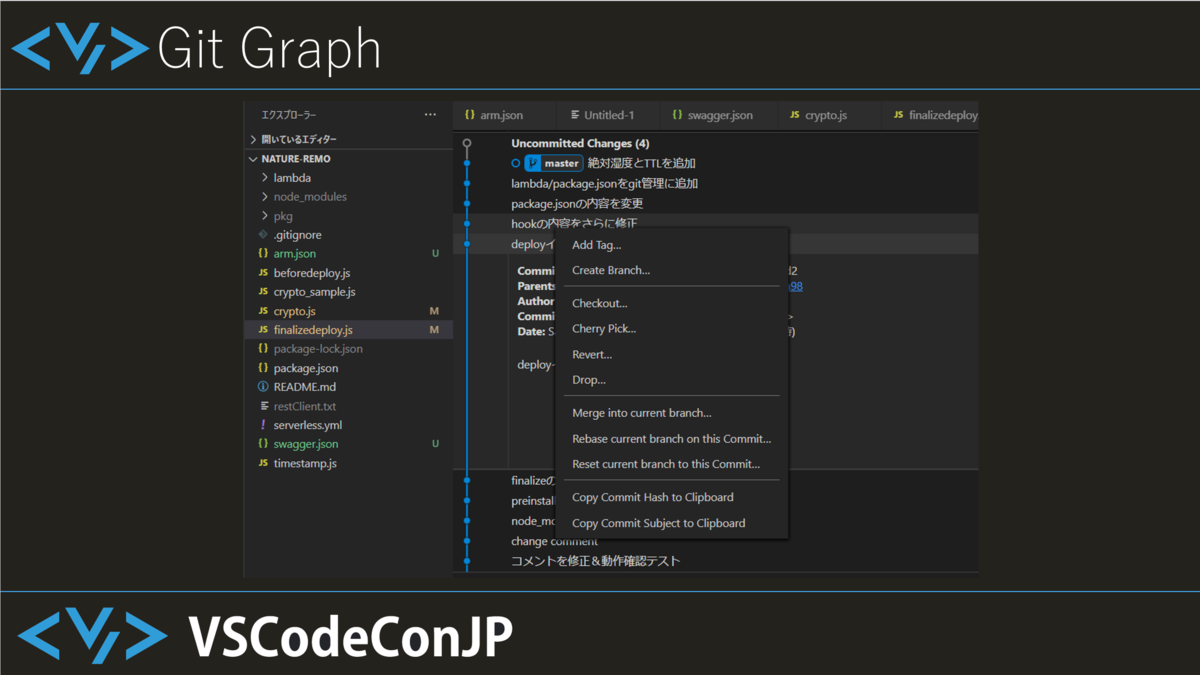The image size is (1200, 675).
Task: Open finalizedeploy.js in the explorer tree
Action: click(313, 330)
